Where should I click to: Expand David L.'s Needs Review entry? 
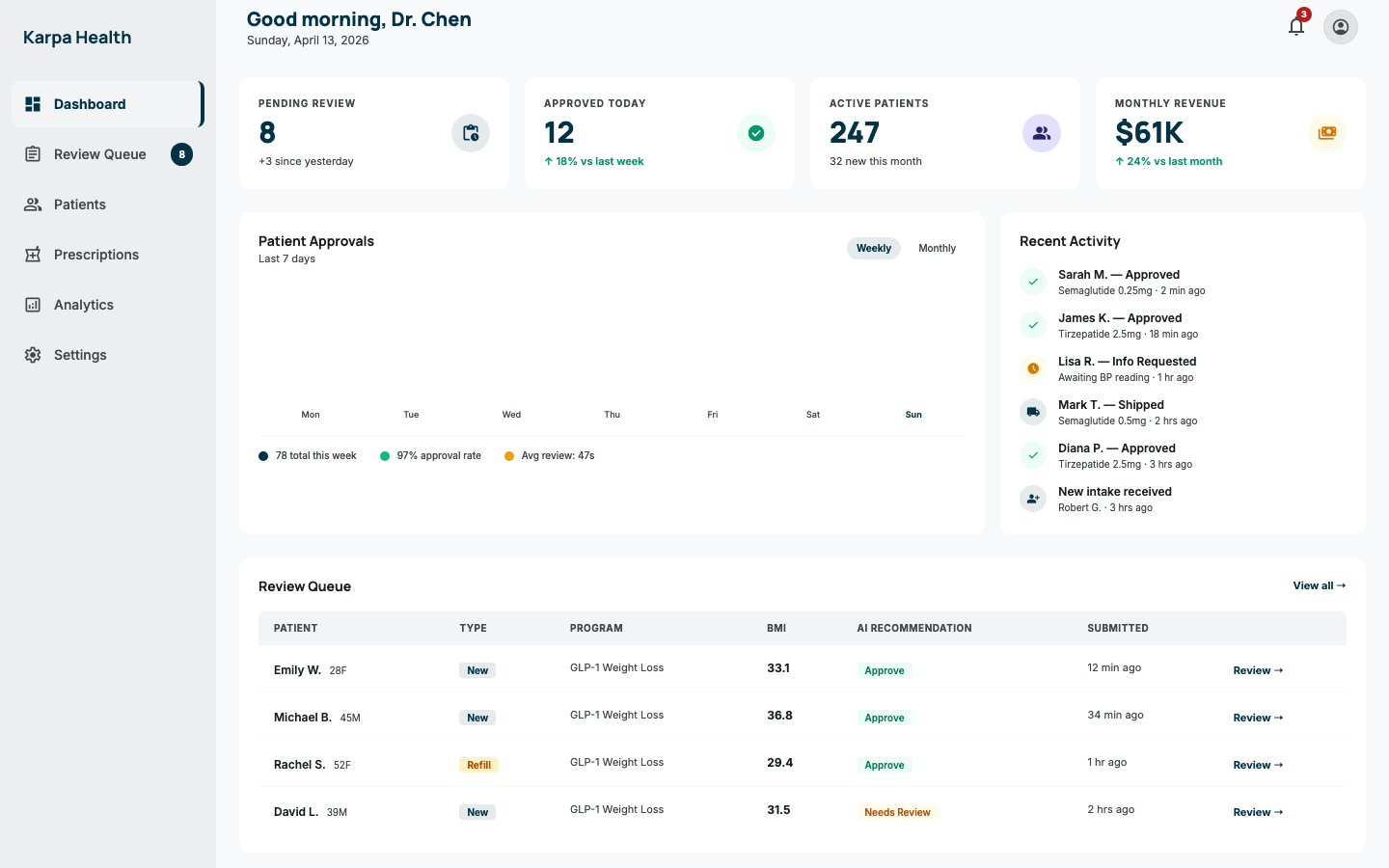(x=1256, y=811)
